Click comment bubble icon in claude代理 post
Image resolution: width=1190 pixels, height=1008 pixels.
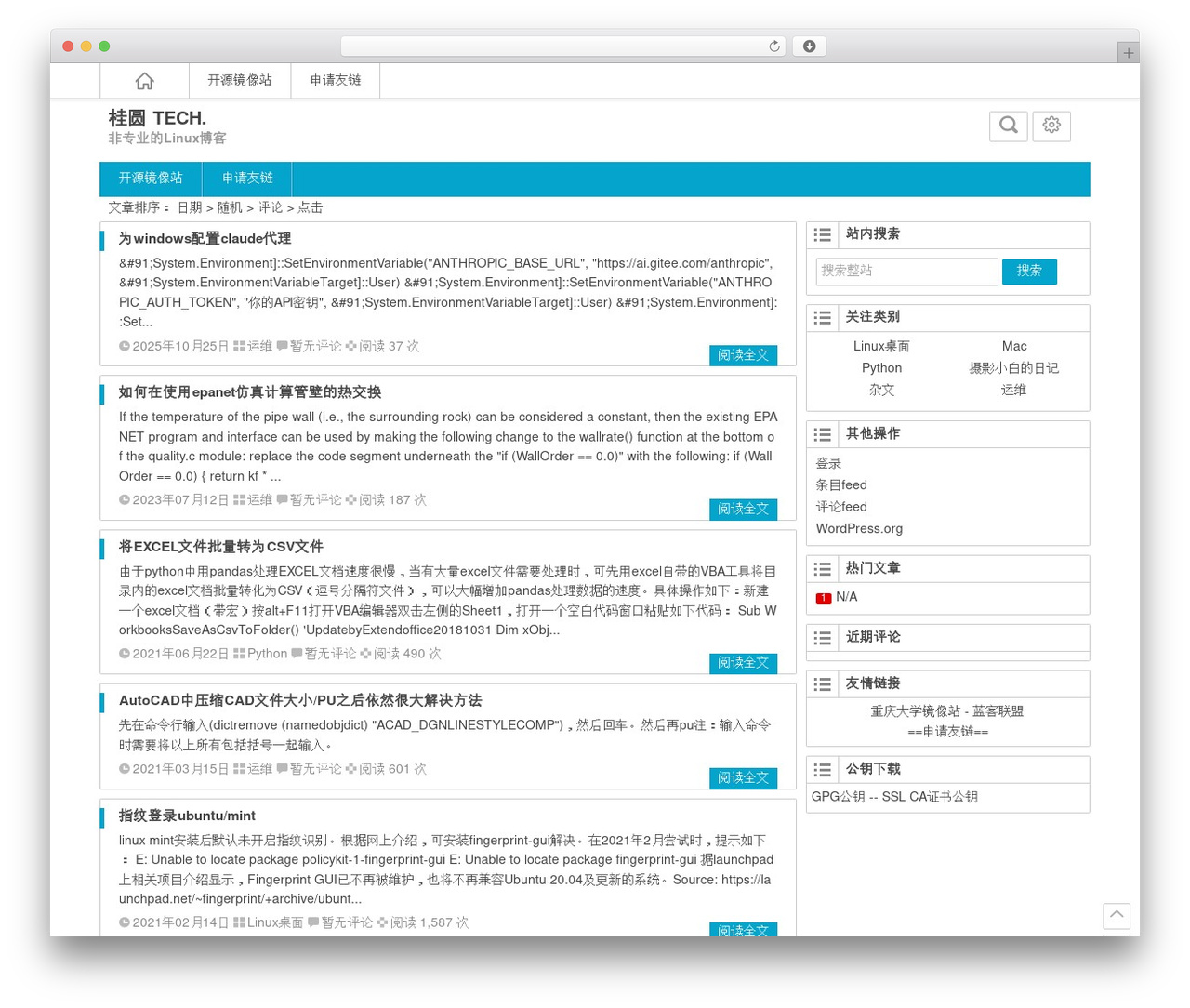coord(282,346)
